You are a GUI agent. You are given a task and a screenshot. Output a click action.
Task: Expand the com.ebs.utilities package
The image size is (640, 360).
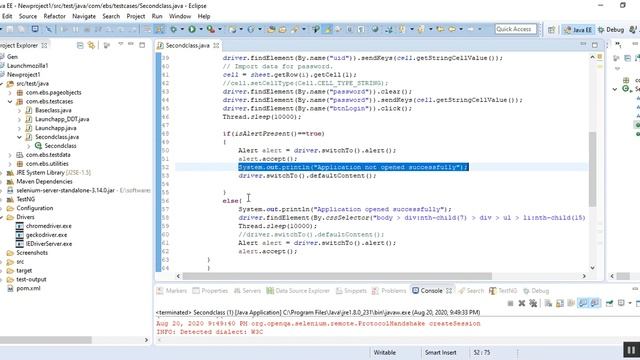click(x=10, y=164)
